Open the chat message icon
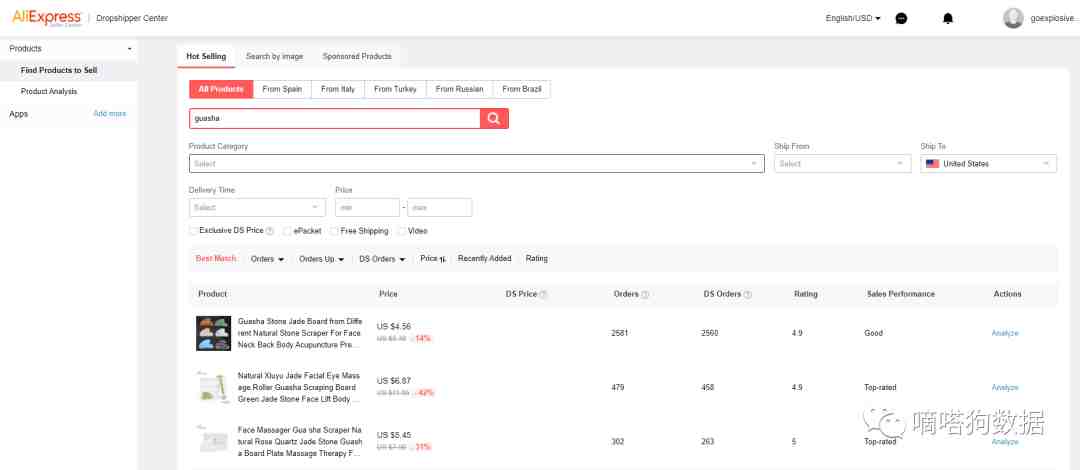The image size is (1080, 470). tap(901, 19)
